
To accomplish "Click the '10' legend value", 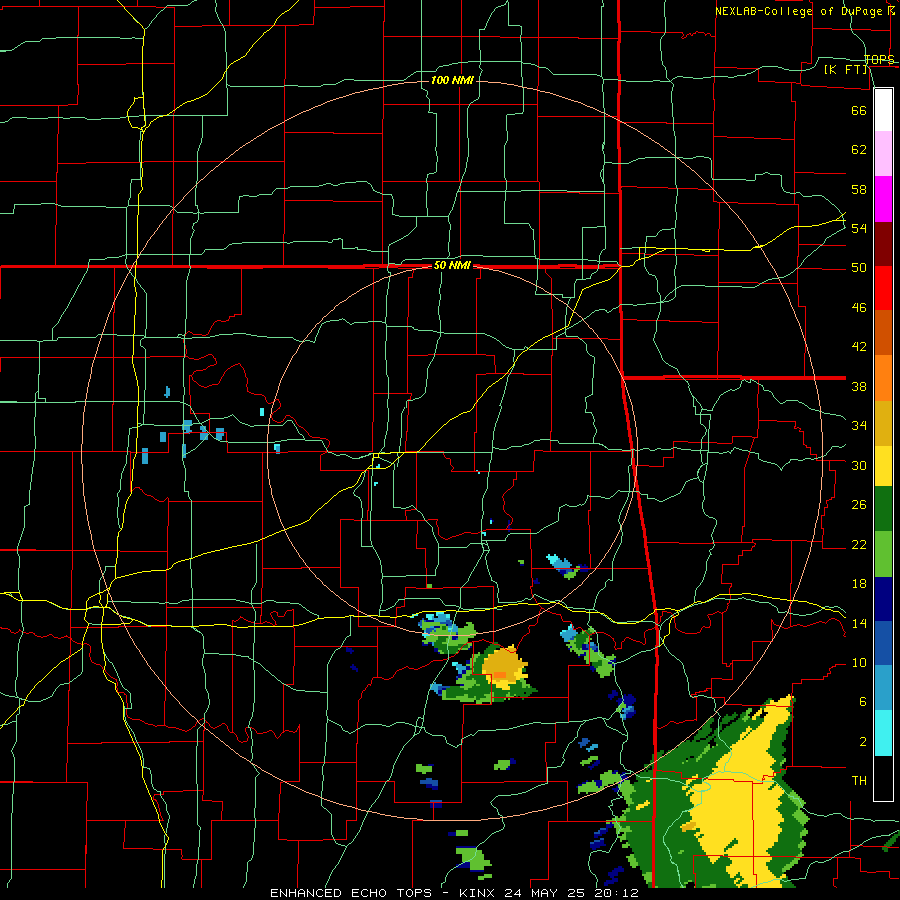I will tap(859, 663).
